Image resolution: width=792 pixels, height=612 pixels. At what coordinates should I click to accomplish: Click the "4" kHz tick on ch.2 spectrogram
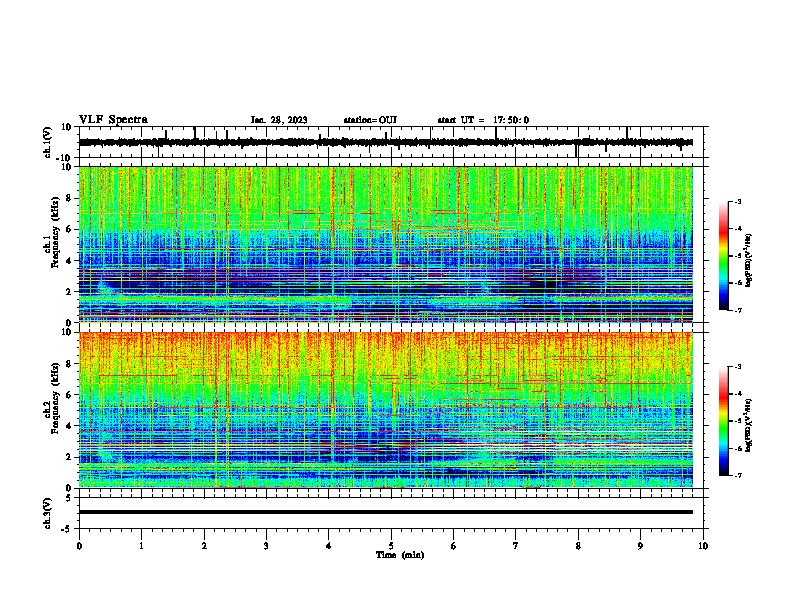69,426
